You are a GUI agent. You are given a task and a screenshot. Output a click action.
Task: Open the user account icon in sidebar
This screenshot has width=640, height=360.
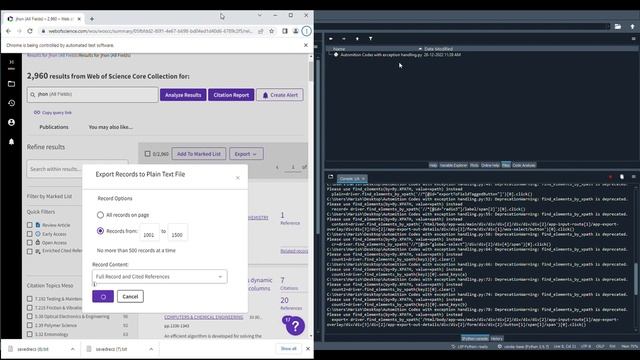11,122
